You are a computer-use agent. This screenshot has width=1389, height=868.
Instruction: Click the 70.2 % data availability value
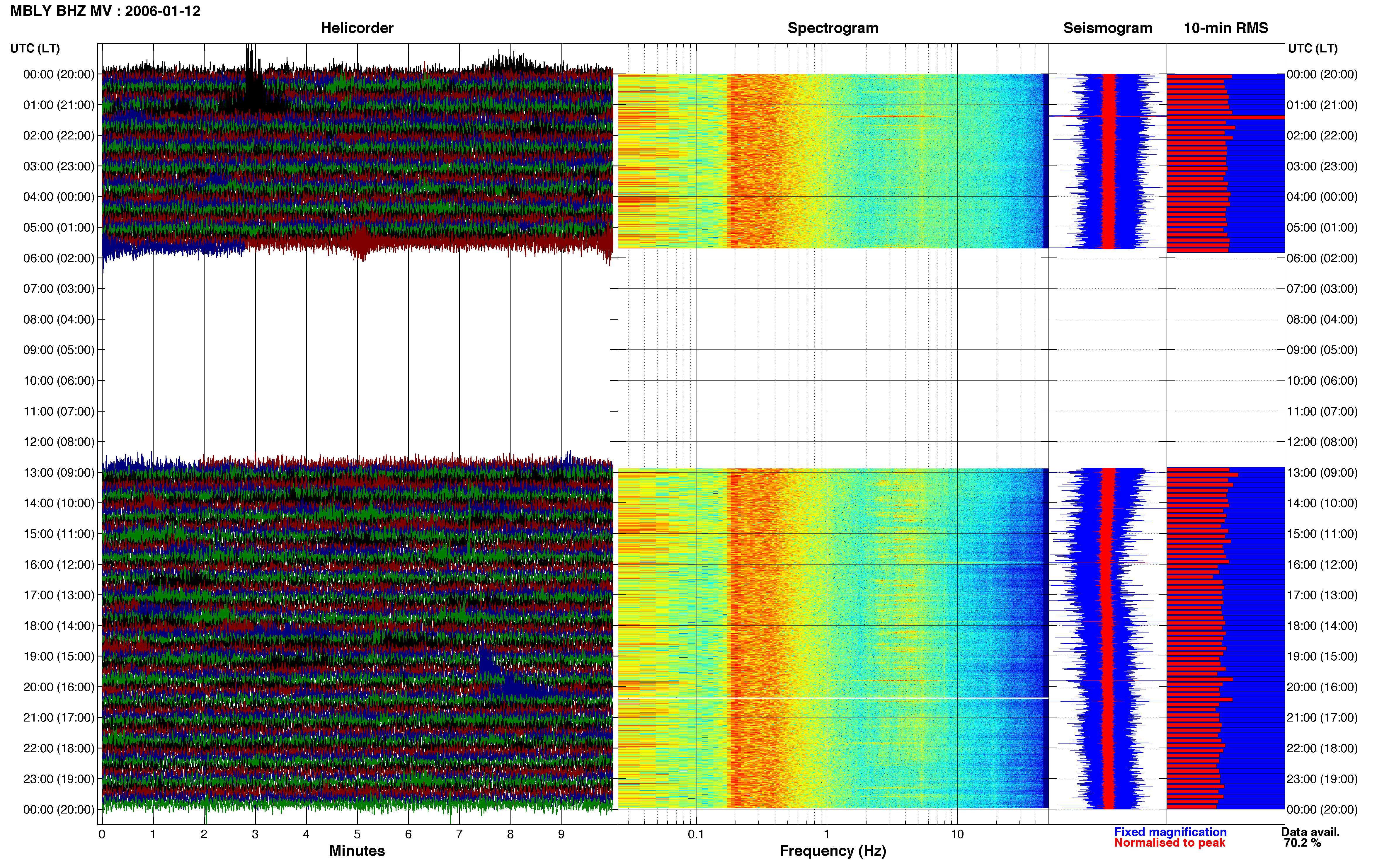point(1302,843)
